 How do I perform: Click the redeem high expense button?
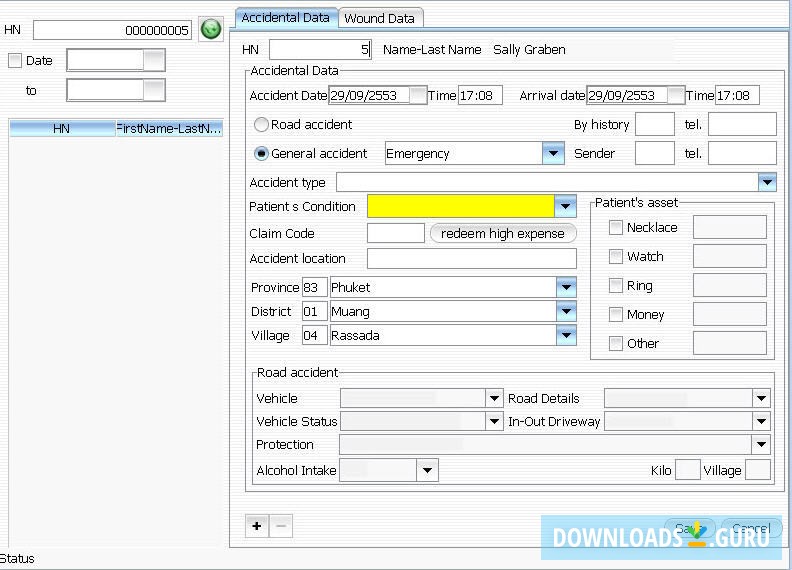pyautogui.click(x=503, y=233)
